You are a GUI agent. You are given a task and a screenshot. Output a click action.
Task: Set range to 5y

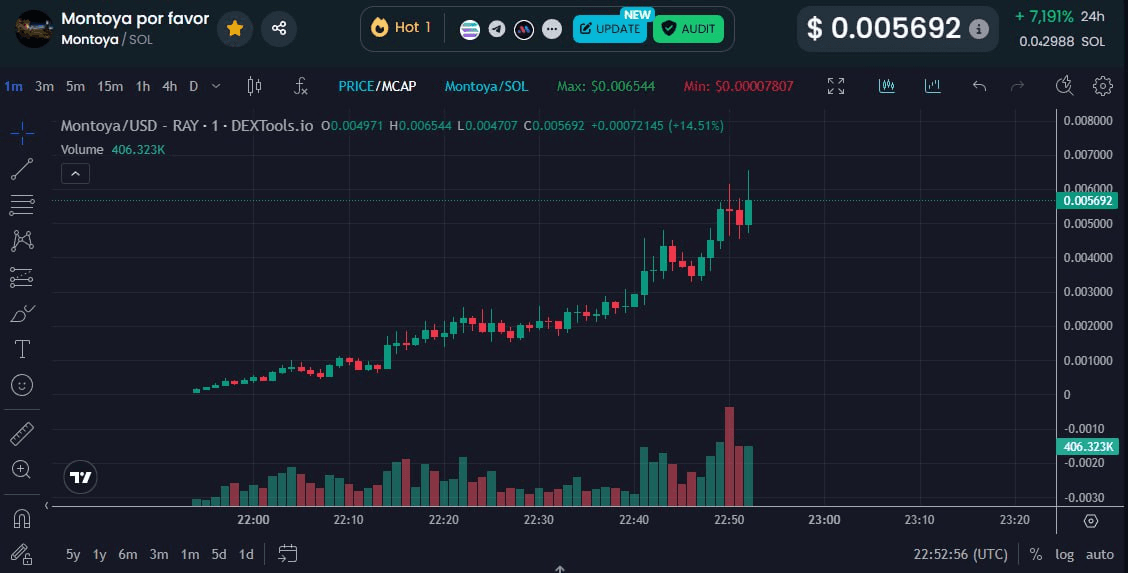tap(73, 554)
